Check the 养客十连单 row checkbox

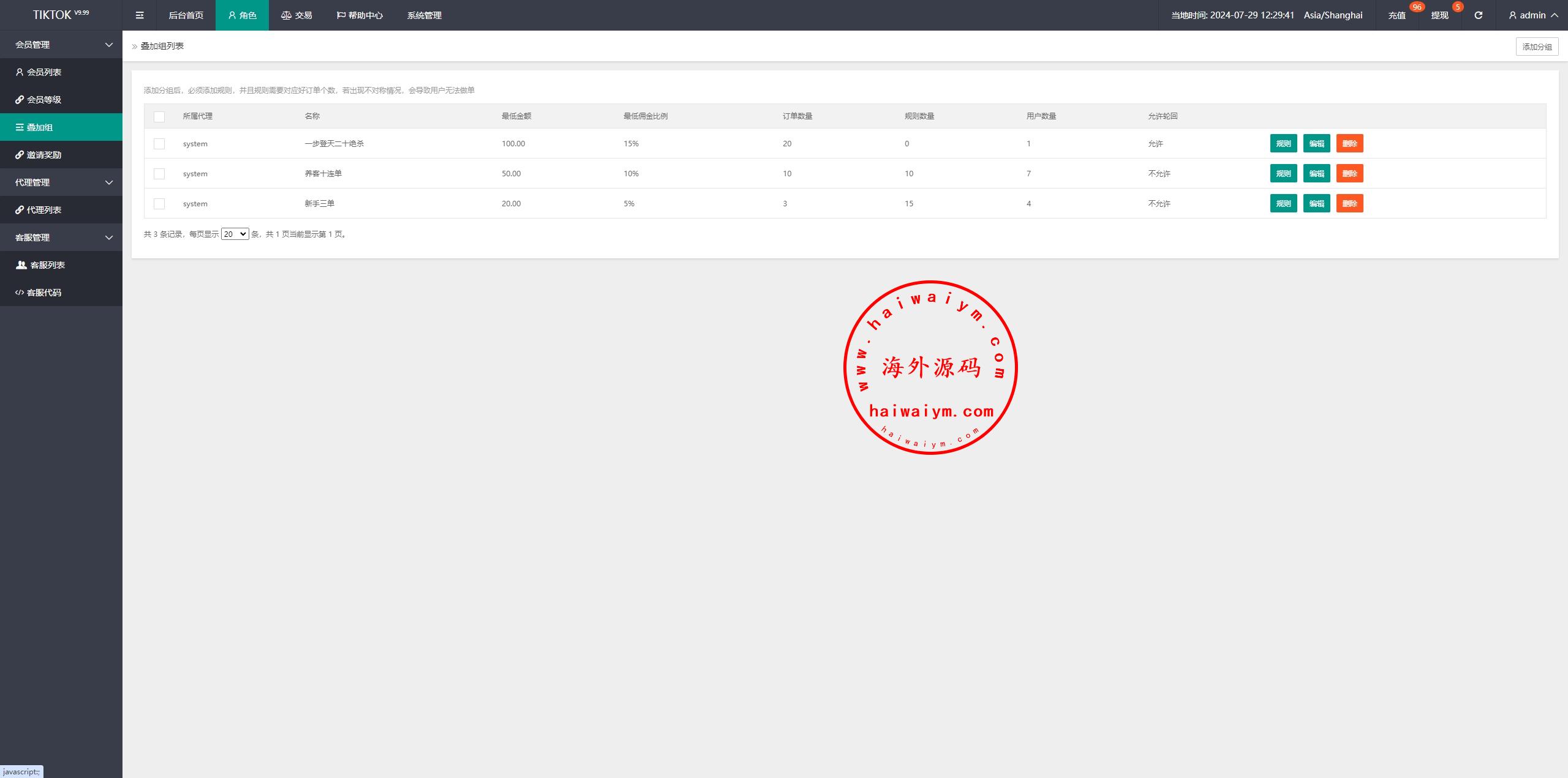(x=159, y=174)
